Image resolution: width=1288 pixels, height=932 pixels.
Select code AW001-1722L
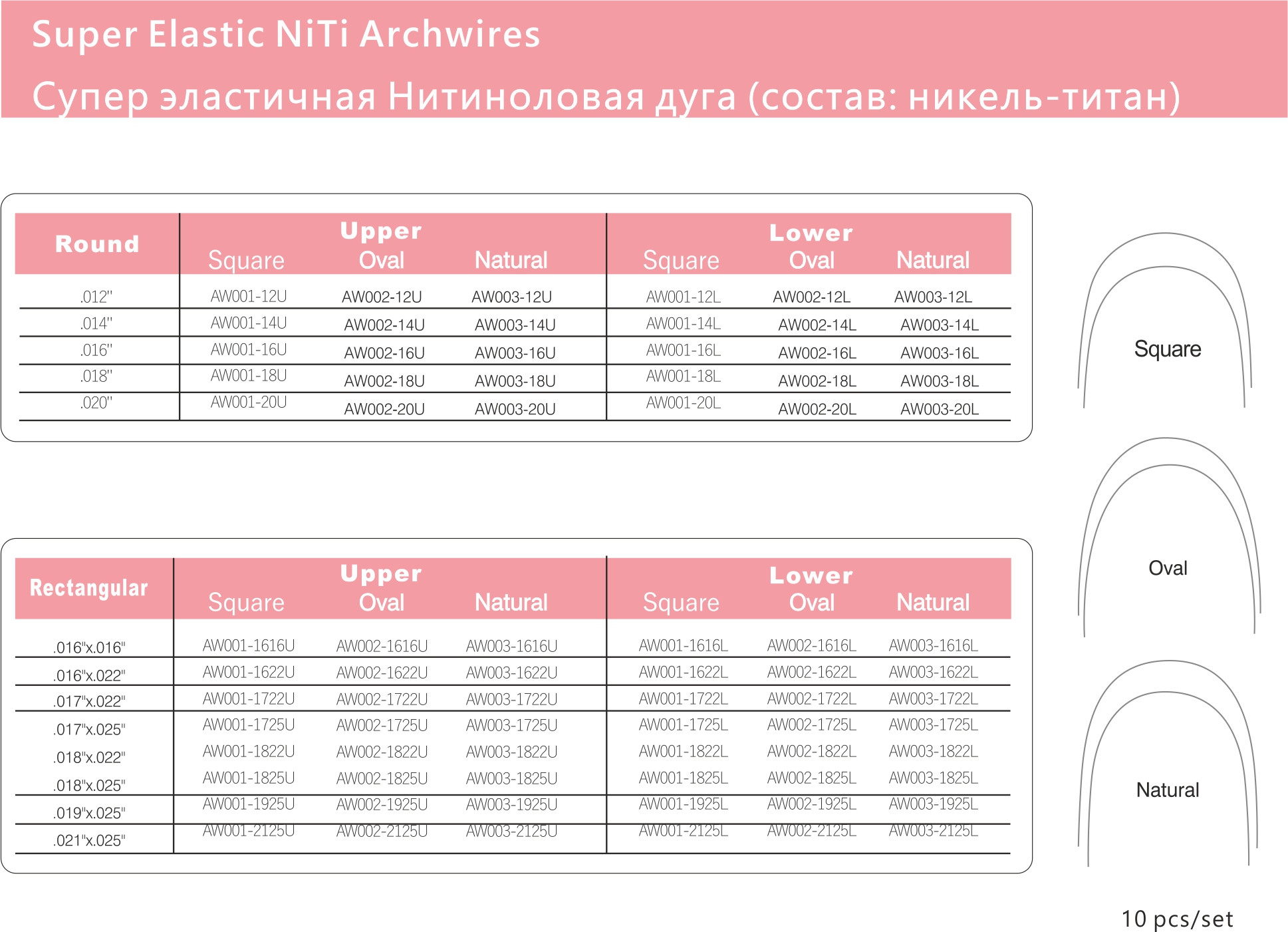pos(684,699)
